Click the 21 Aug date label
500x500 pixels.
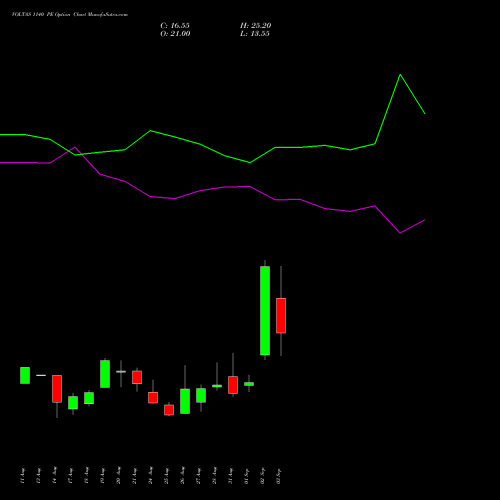pos(135,476)
